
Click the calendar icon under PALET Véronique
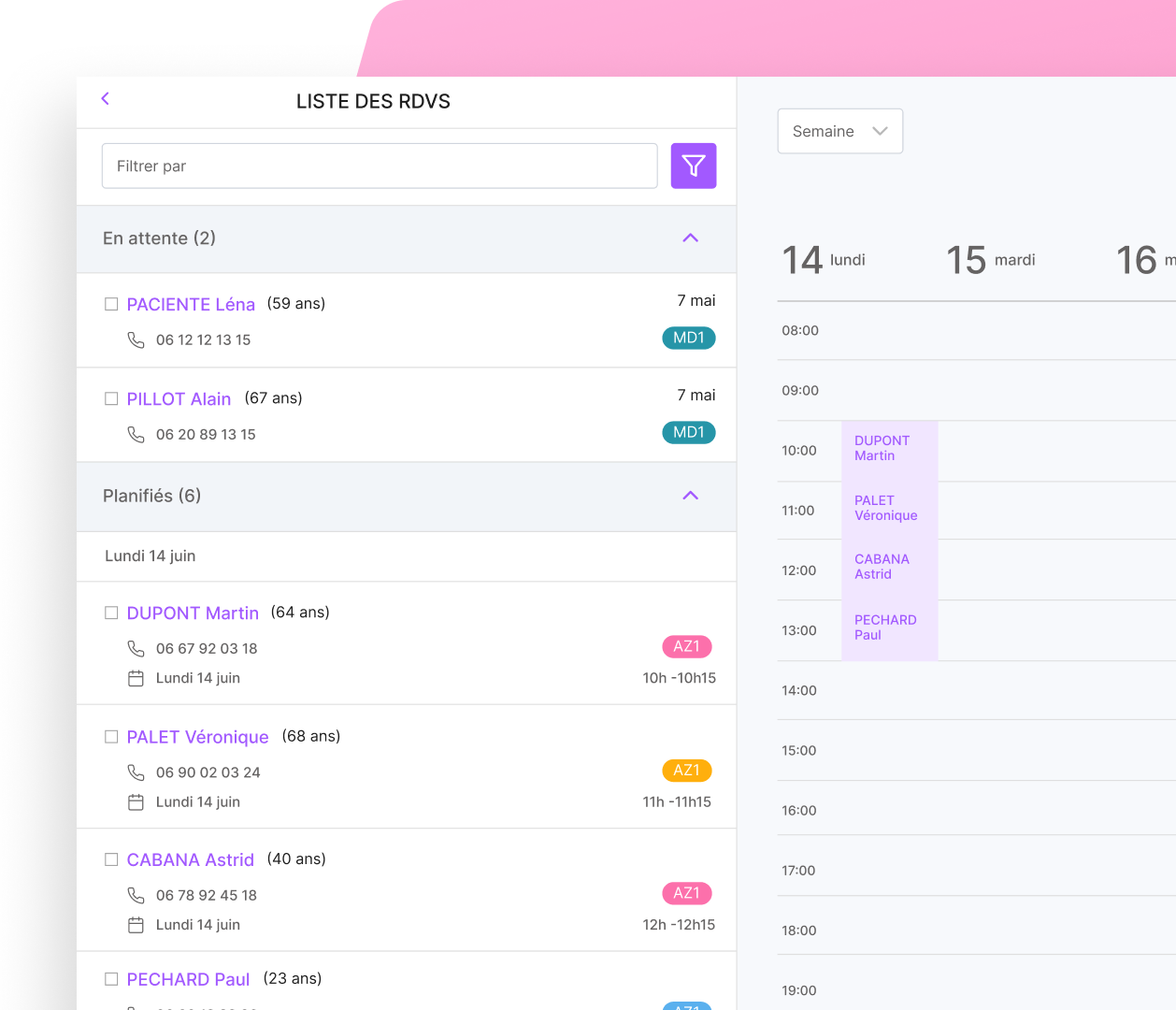(136, 801)
